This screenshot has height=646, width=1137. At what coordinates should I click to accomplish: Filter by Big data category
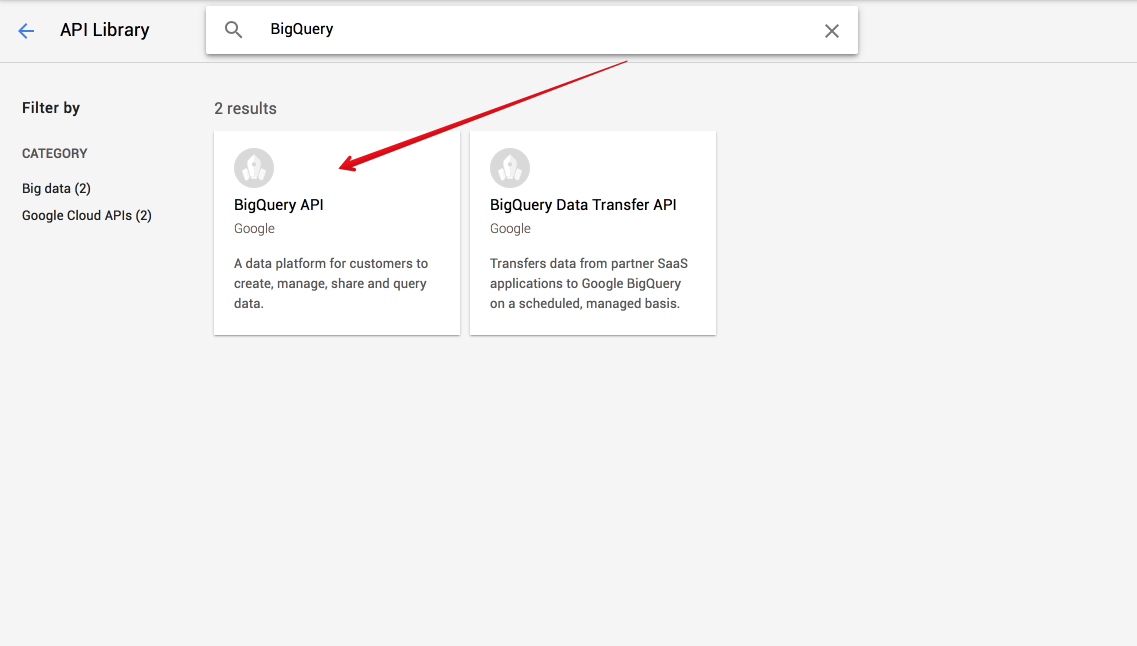pos(57,189)
